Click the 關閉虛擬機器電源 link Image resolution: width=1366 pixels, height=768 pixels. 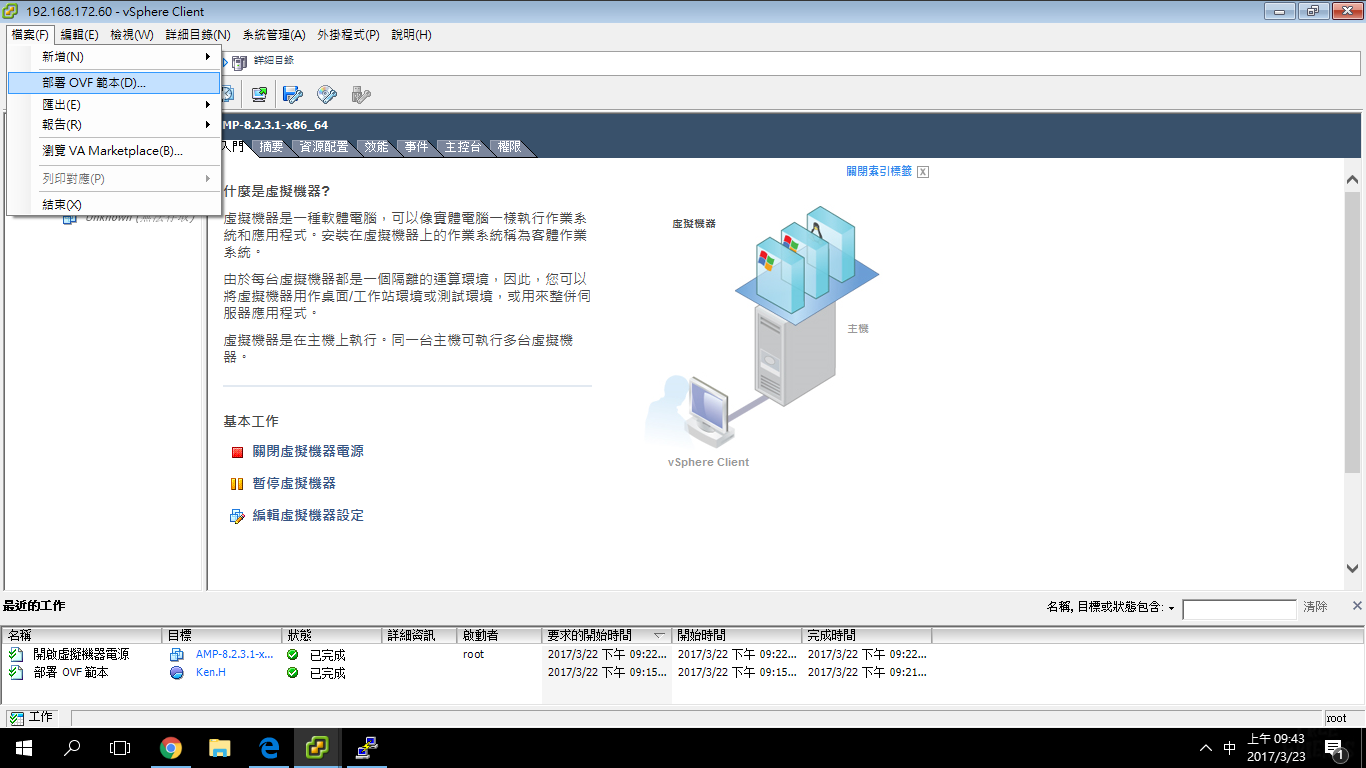coord(308,452)
